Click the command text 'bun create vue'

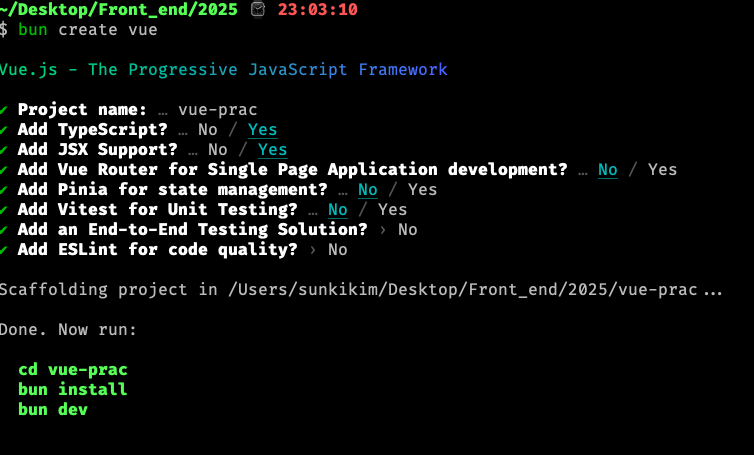click(x=88, y=29)
